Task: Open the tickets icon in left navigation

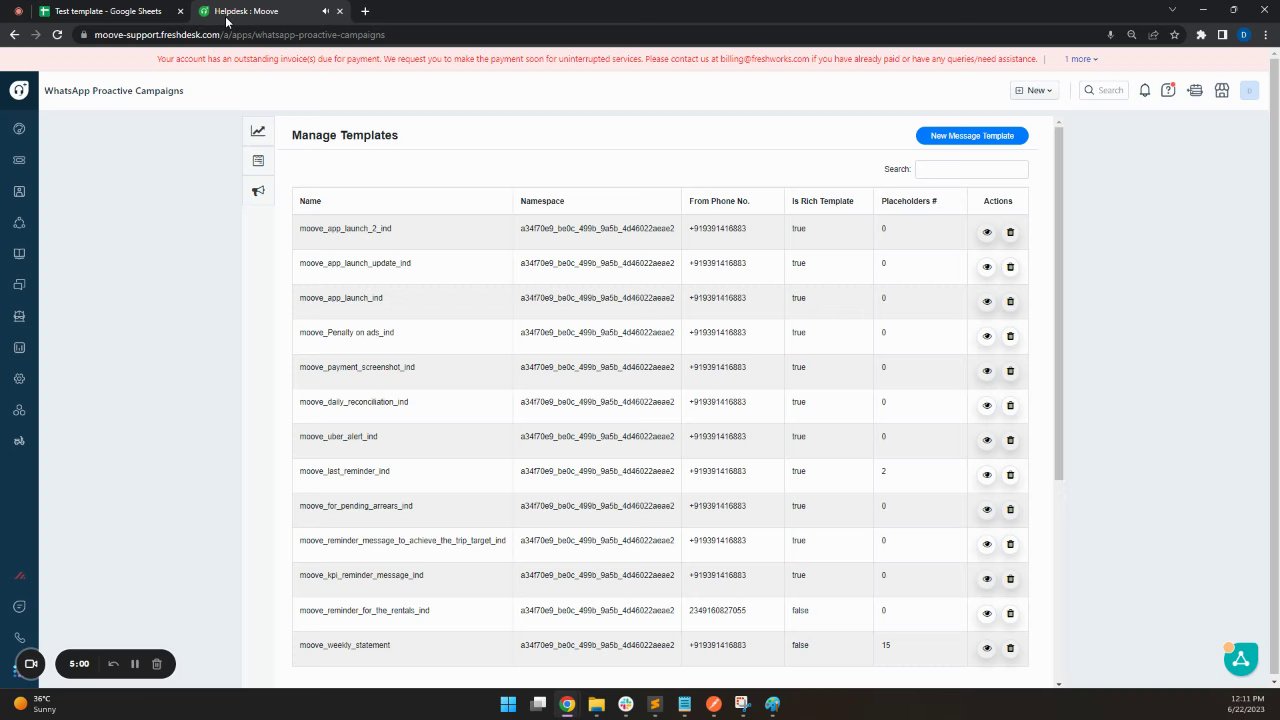Action: click(19, 160)
